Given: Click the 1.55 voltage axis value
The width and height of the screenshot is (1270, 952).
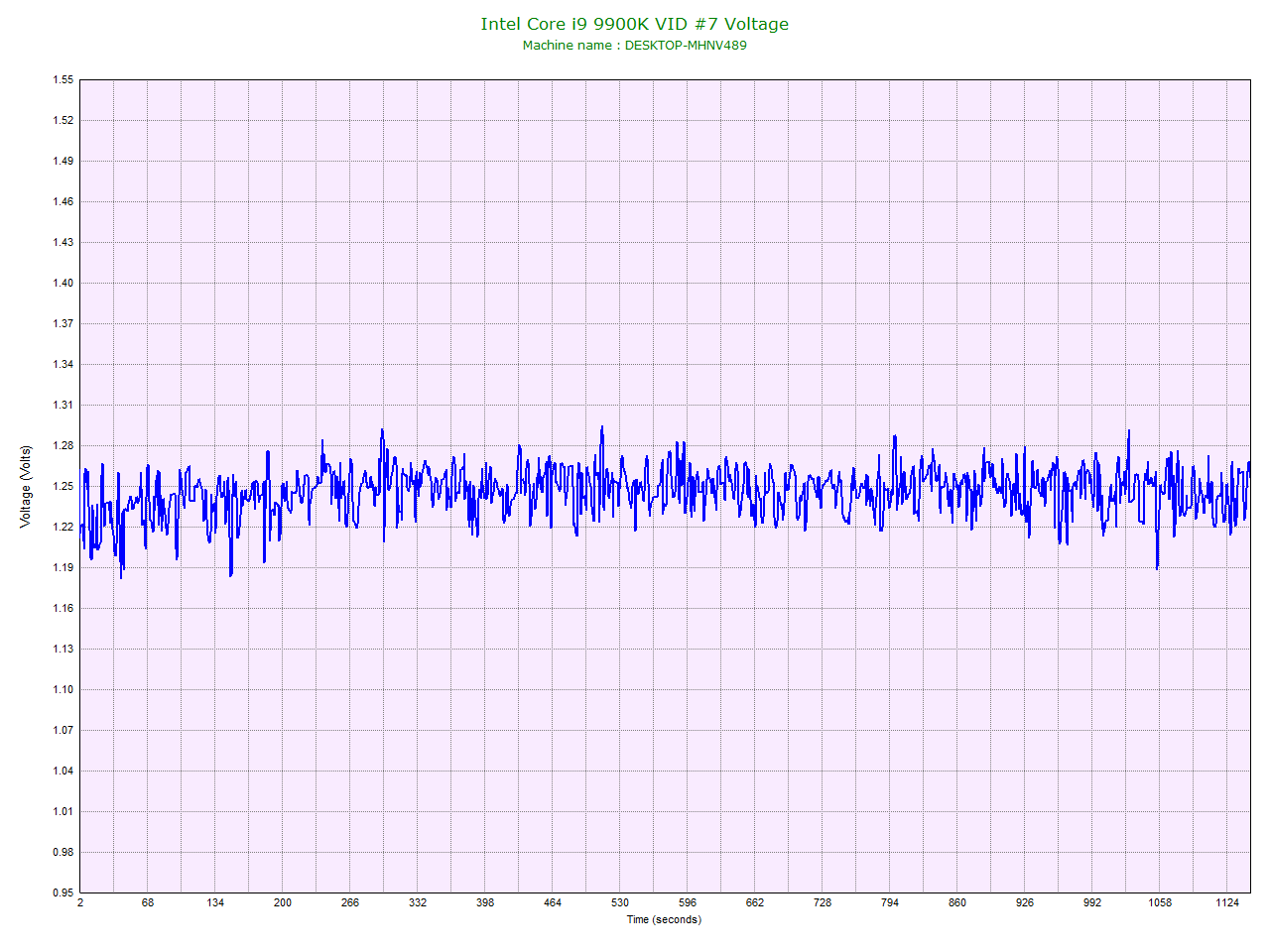Looking at the screenshot, I should tap(63, 80).
